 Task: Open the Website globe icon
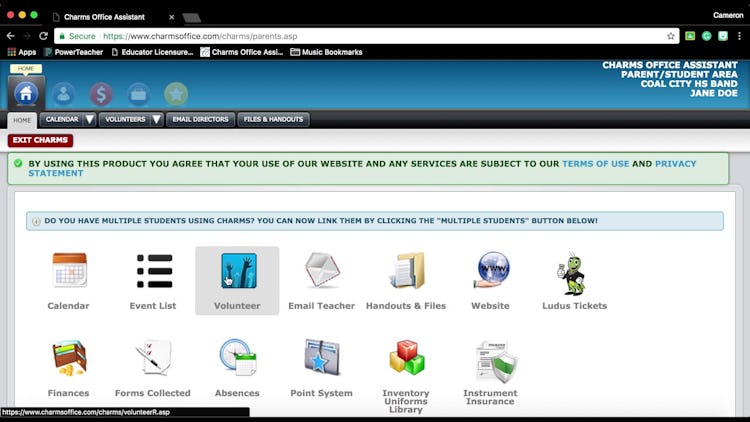[x=491, y=270]
